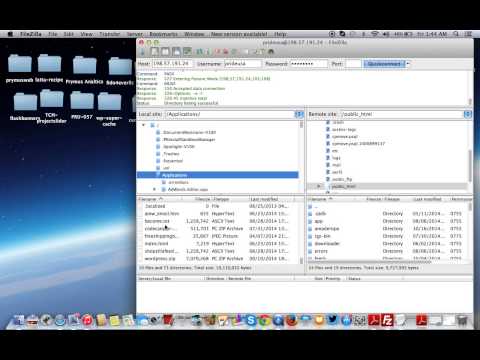Open the Server menu
Screen dimensions: 480x360
tap(135, 34)
